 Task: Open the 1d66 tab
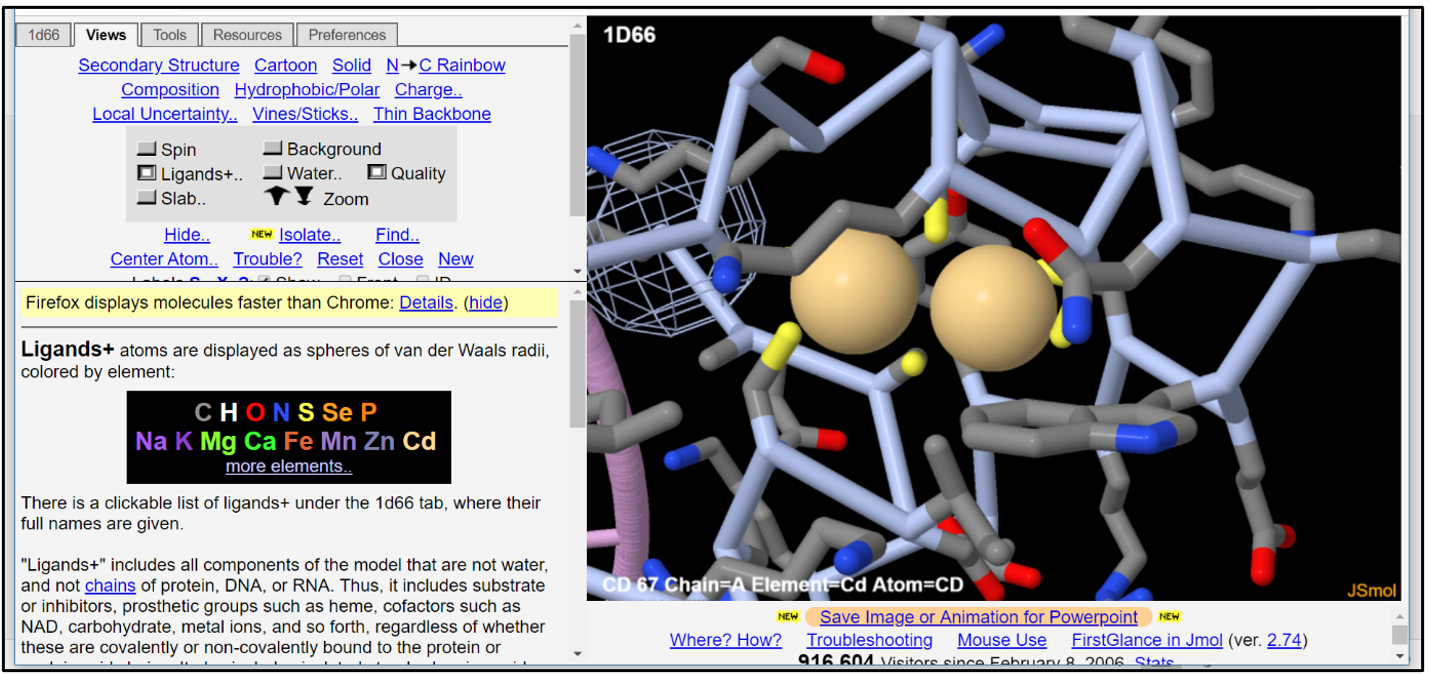pyautogui.click(x=43, y=35)
